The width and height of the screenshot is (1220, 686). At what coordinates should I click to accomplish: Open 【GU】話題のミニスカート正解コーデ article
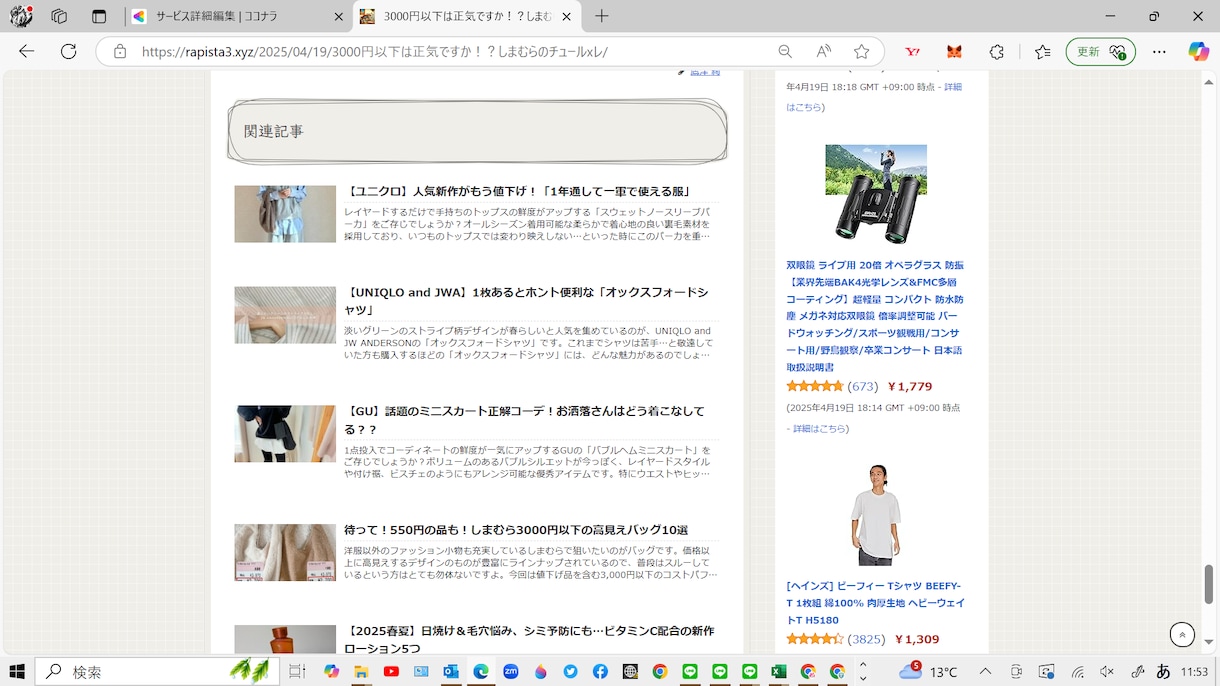525,420
